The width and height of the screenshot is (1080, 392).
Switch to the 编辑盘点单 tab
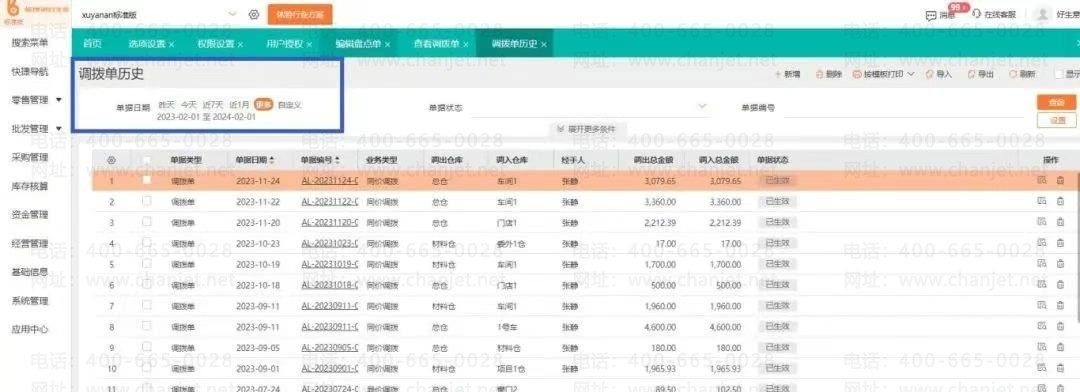click(358, 43)
